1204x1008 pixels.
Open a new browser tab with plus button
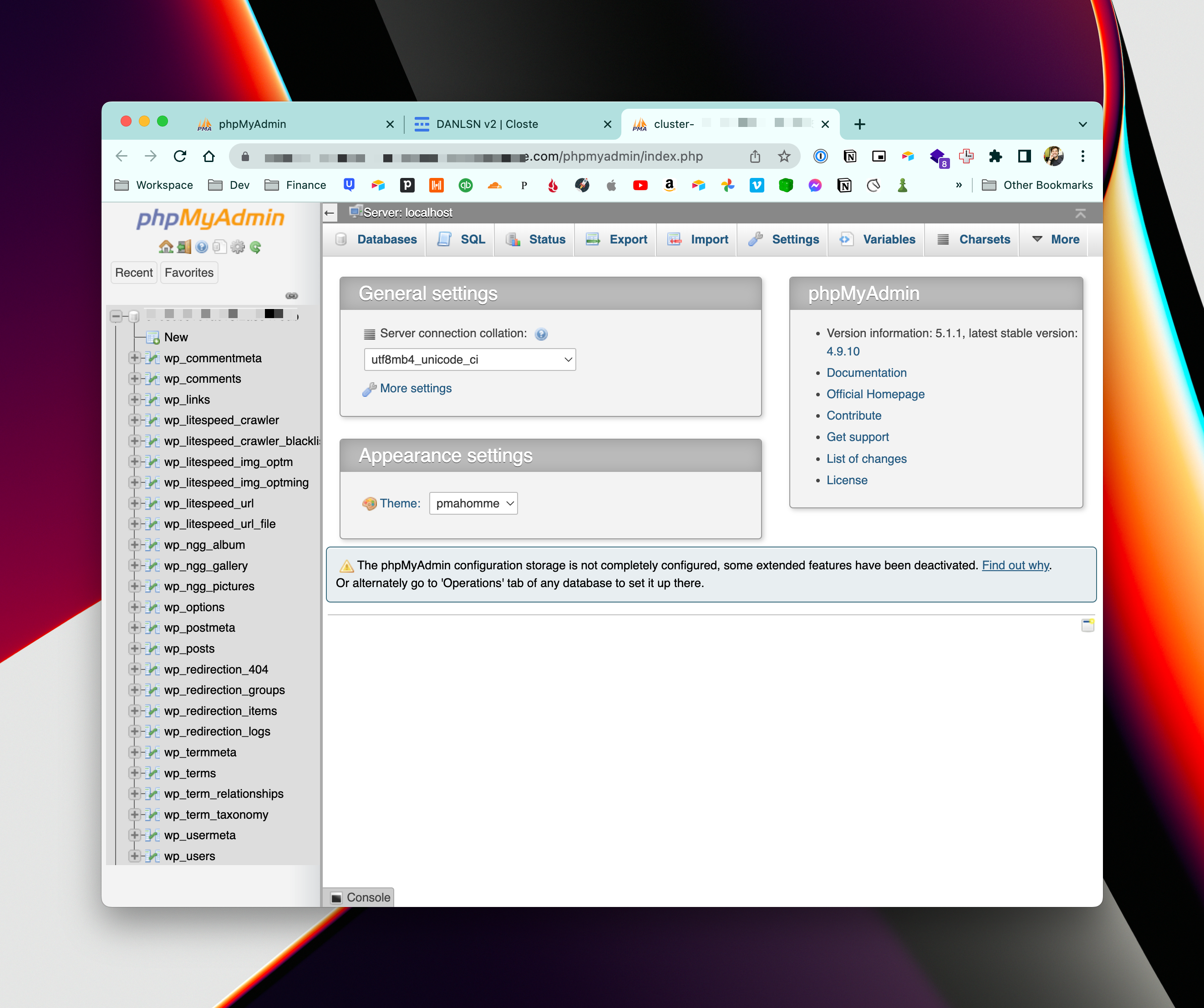point(859,124)
